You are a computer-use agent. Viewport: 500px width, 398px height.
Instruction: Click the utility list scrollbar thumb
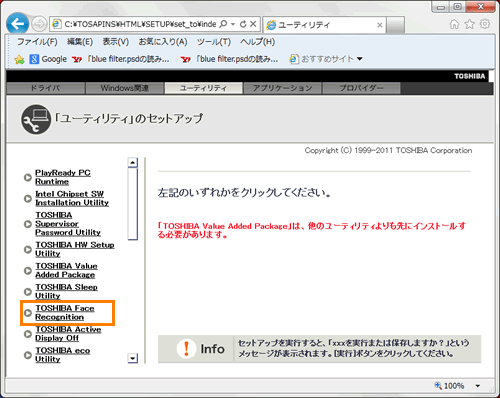click(133, 204)
